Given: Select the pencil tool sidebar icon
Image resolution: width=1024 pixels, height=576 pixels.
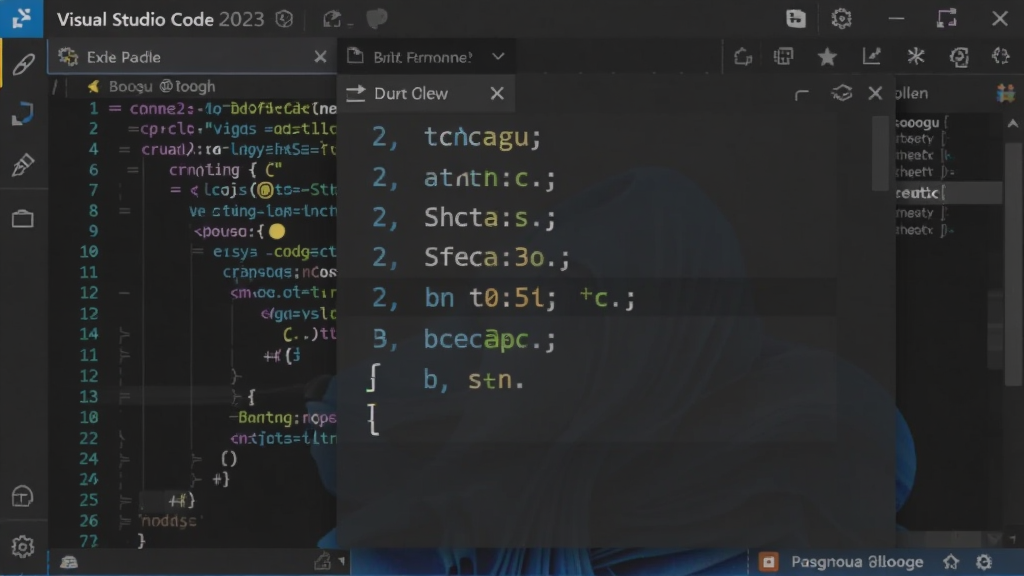Looking at the screenshot, I should [x=23, y=165].
